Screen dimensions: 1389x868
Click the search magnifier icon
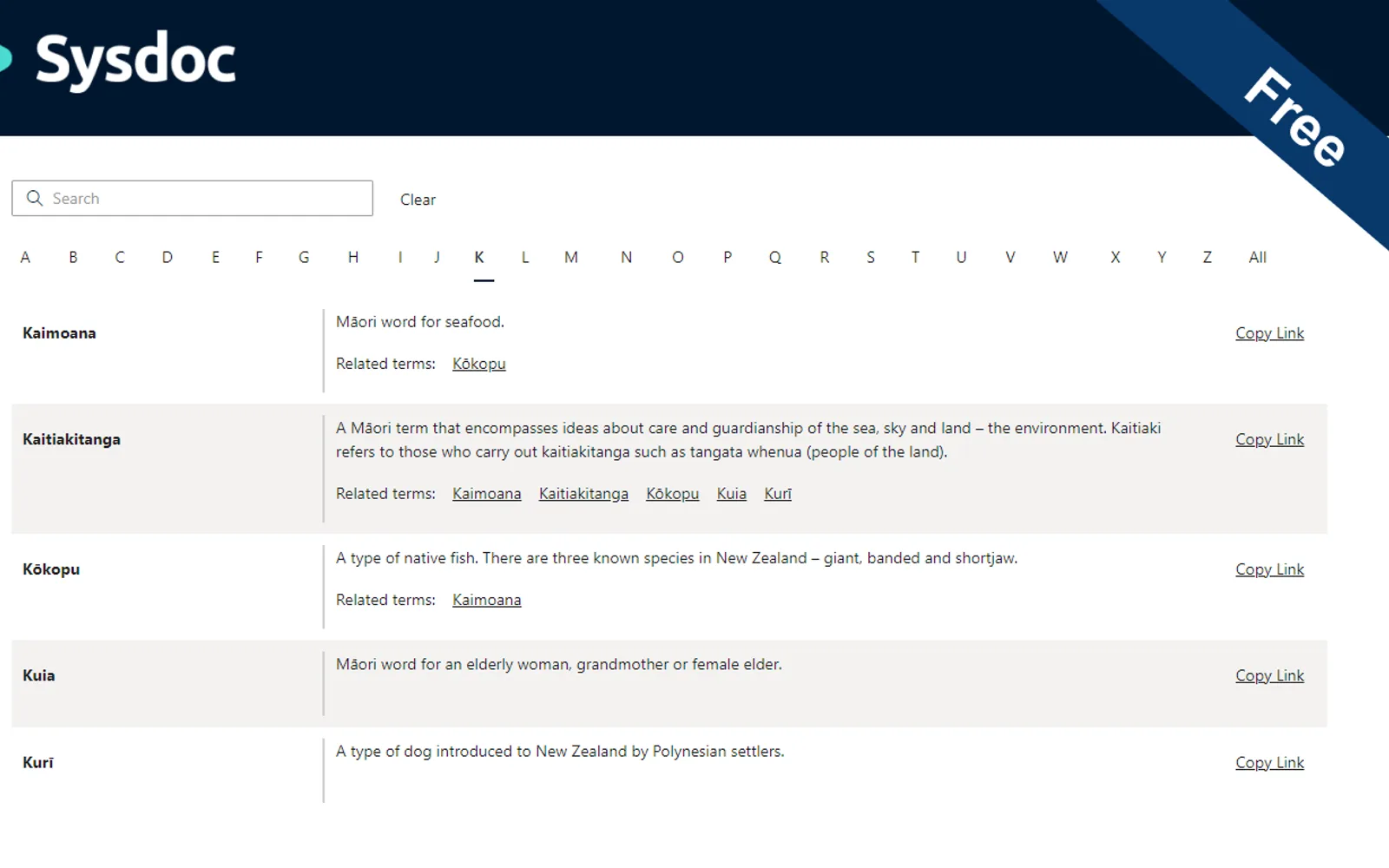[35, 198]
